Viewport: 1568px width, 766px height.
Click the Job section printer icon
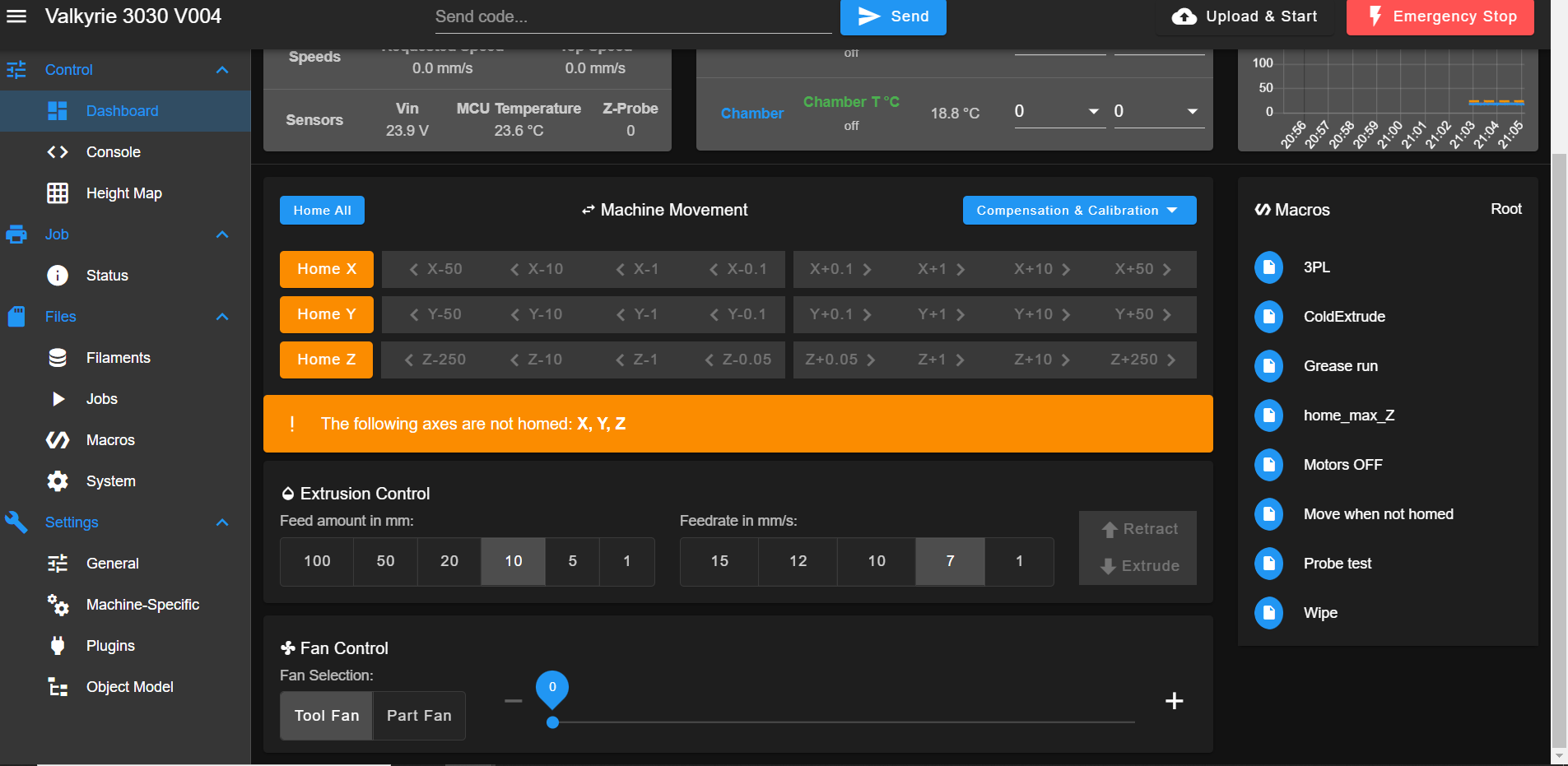click(16, 234)
